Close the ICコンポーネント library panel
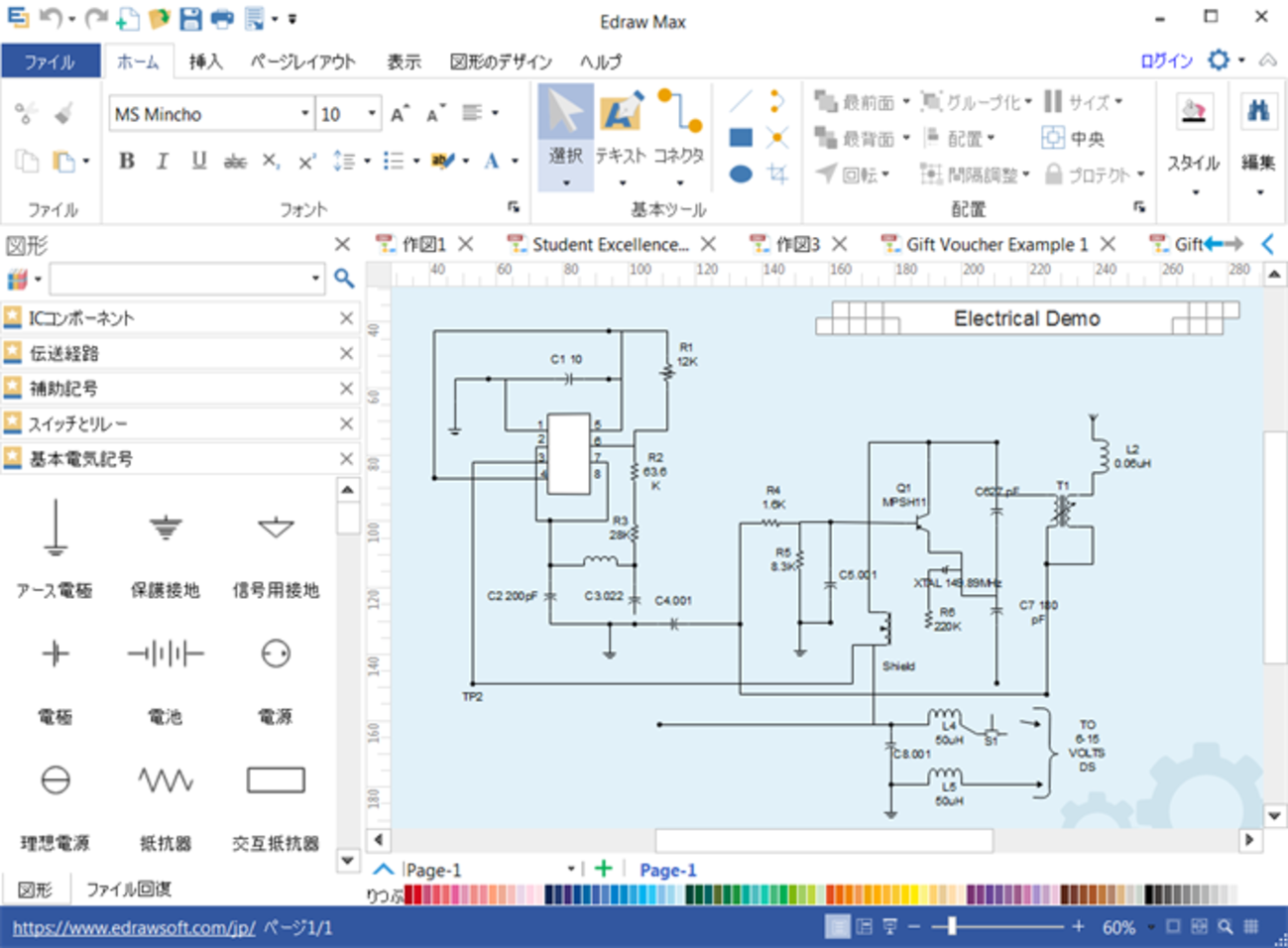The height and width of the screenshot is (948, 1288). [346, 318]
